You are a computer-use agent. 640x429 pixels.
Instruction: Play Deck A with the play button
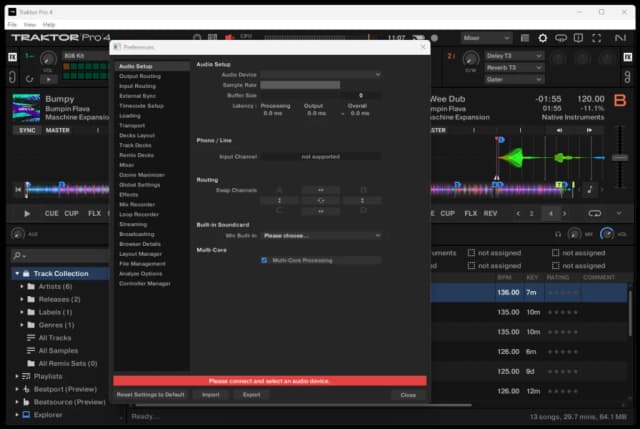tap(27, 213)
